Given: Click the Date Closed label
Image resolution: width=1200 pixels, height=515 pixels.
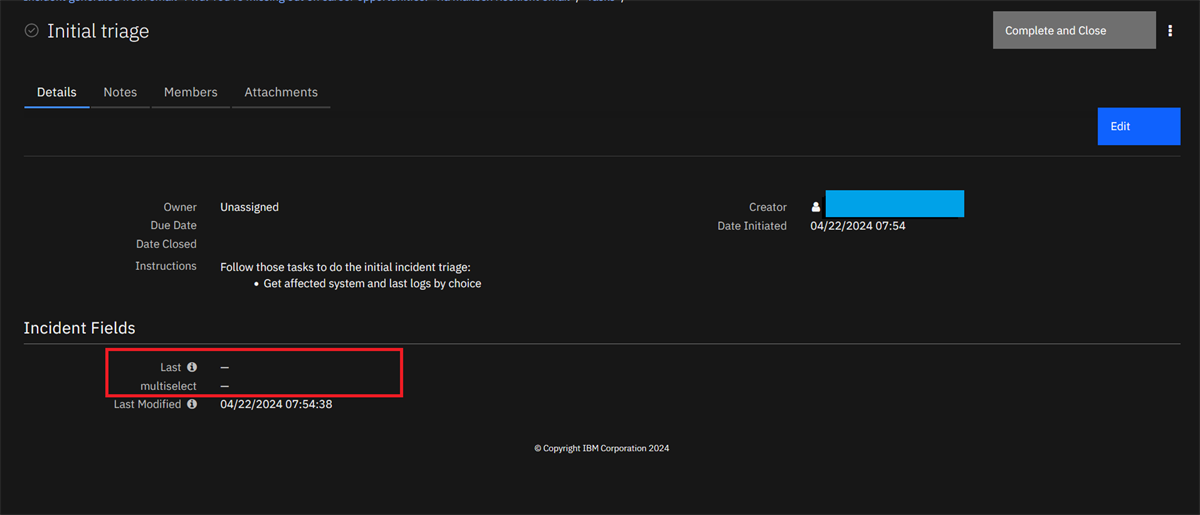Looking at the screenshot, I should (x=167, y=244).
